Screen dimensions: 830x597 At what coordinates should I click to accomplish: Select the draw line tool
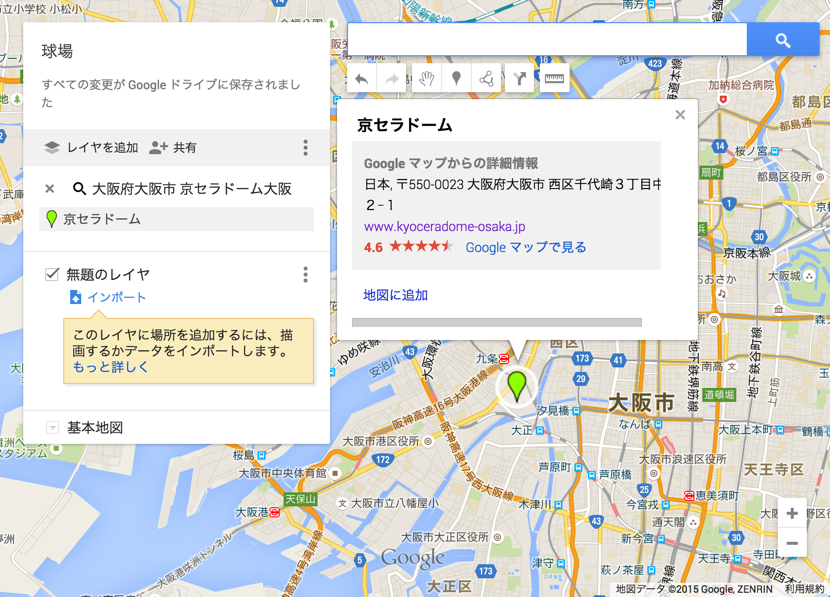tap(486, 79)
